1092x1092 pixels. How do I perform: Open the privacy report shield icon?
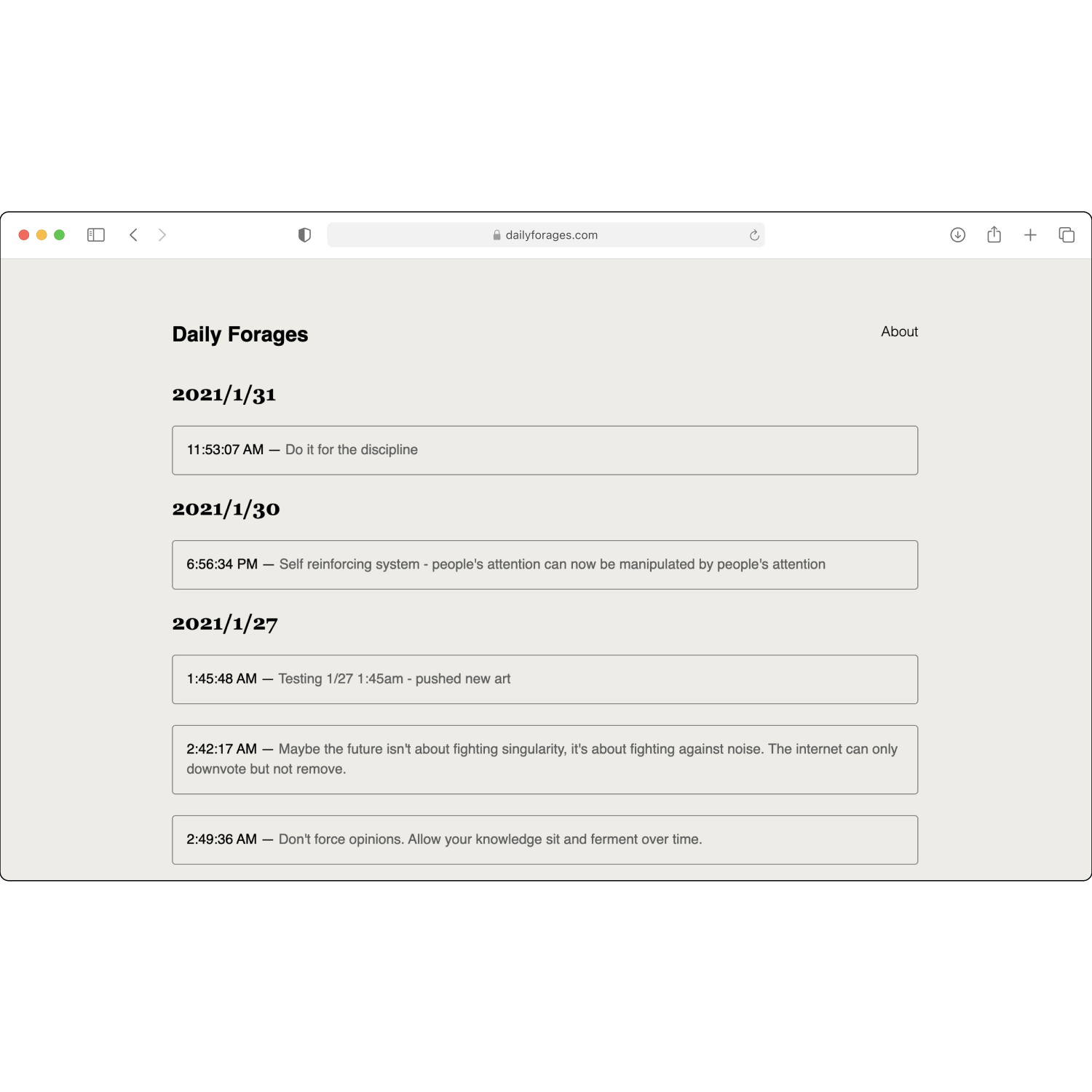[304, 235]
